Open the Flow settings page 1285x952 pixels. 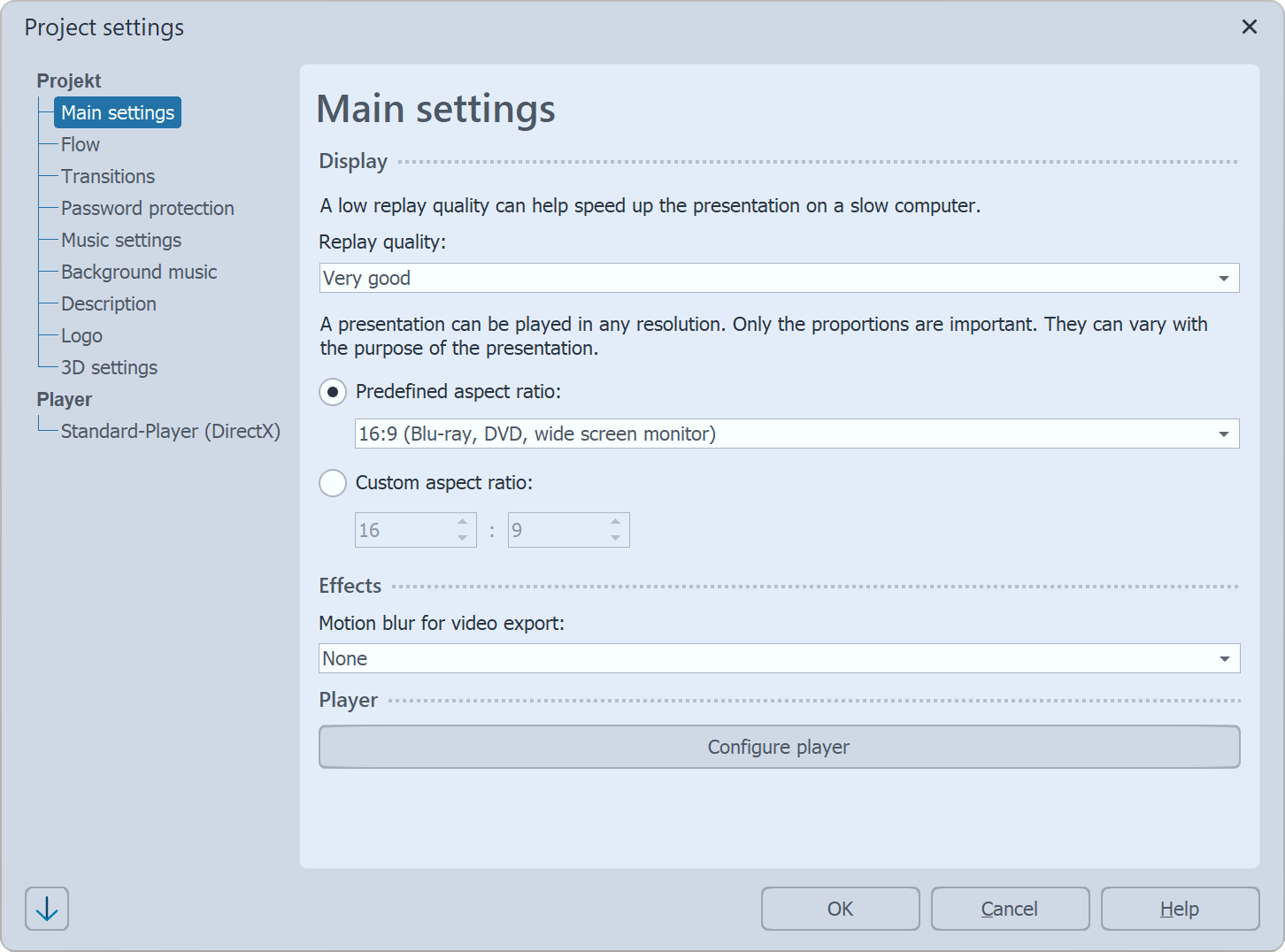pos(80,144)
